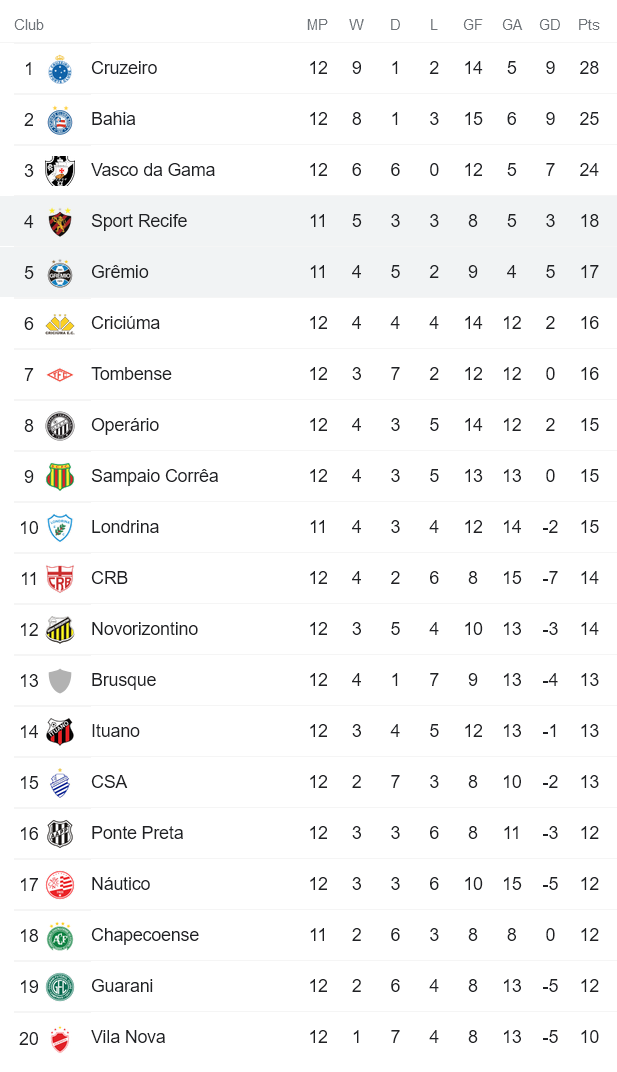Screen dimensions: 617x1072
Task: Click the Chapecoense club logo
Action: point(60,935)
